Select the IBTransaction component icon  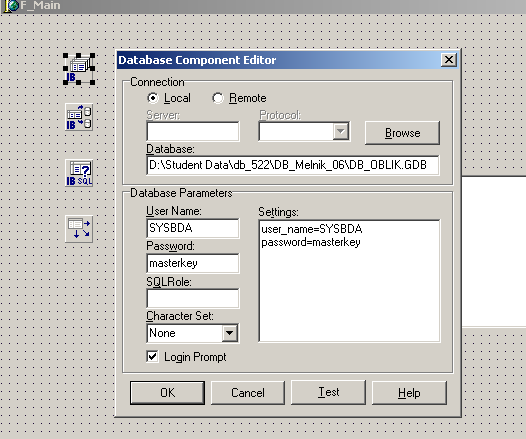[79, 117]
